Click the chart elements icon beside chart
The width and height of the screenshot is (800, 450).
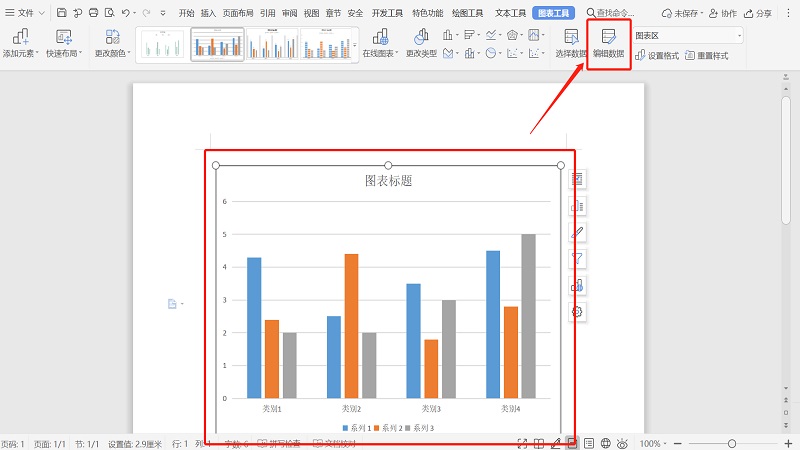577,179
